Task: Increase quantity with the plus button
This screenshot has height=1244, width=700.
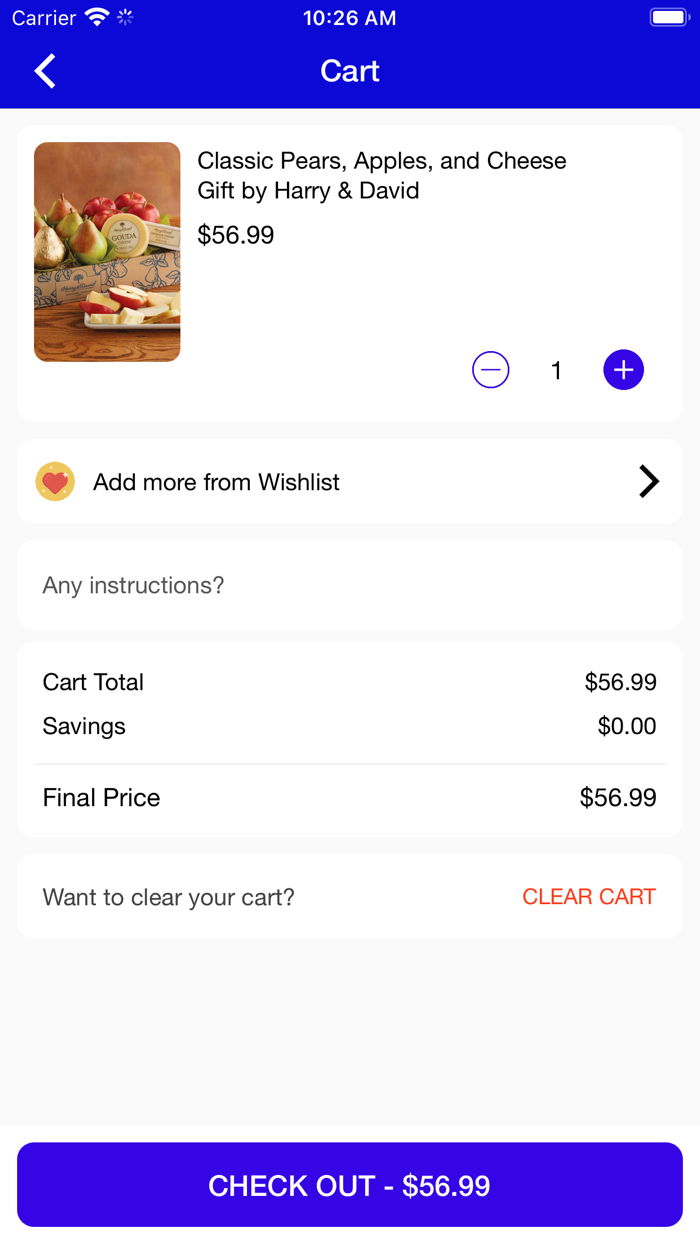Action: pyautogui.click(x=623, y=370)
